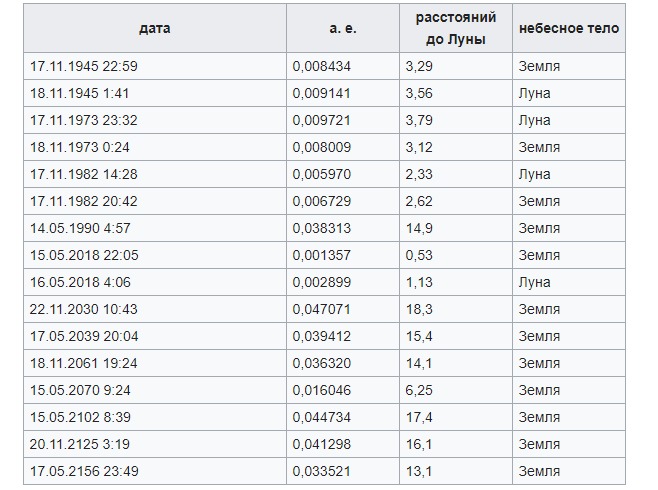Screen dimensions: 658x490
Task: Click 'Земля' in the 17.05.2039 row
Action: pyautogui.click(x=539, y=336)
